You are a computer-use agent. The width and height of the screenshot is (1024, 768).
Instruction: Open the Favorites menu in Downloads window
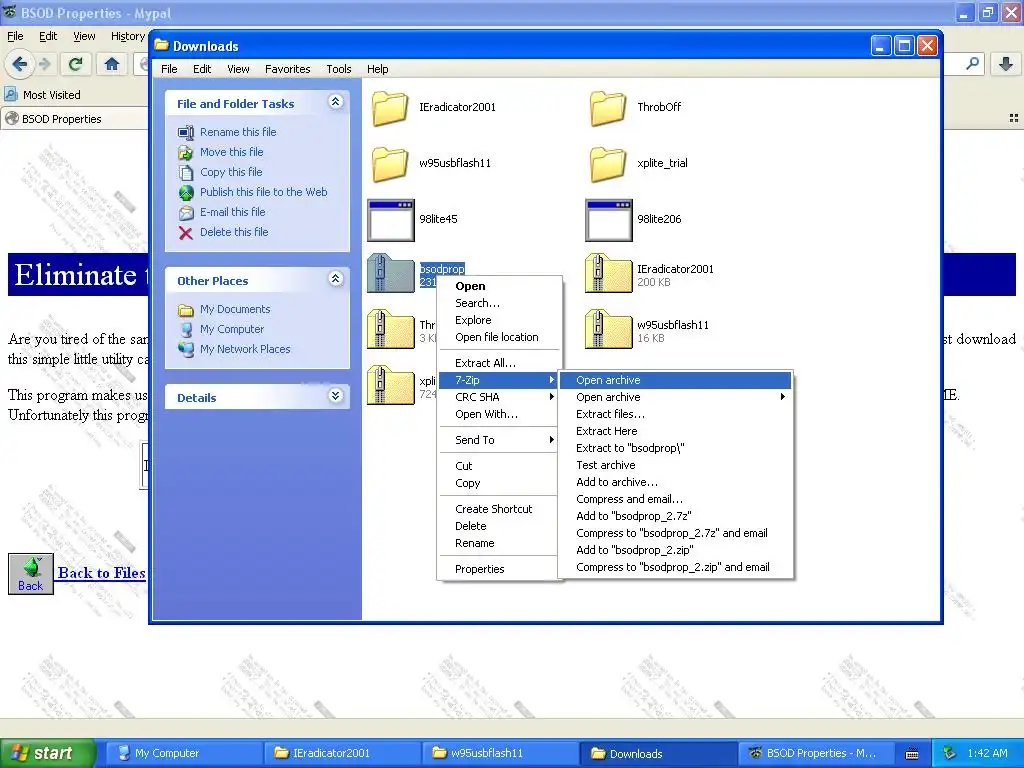point(287,69)
